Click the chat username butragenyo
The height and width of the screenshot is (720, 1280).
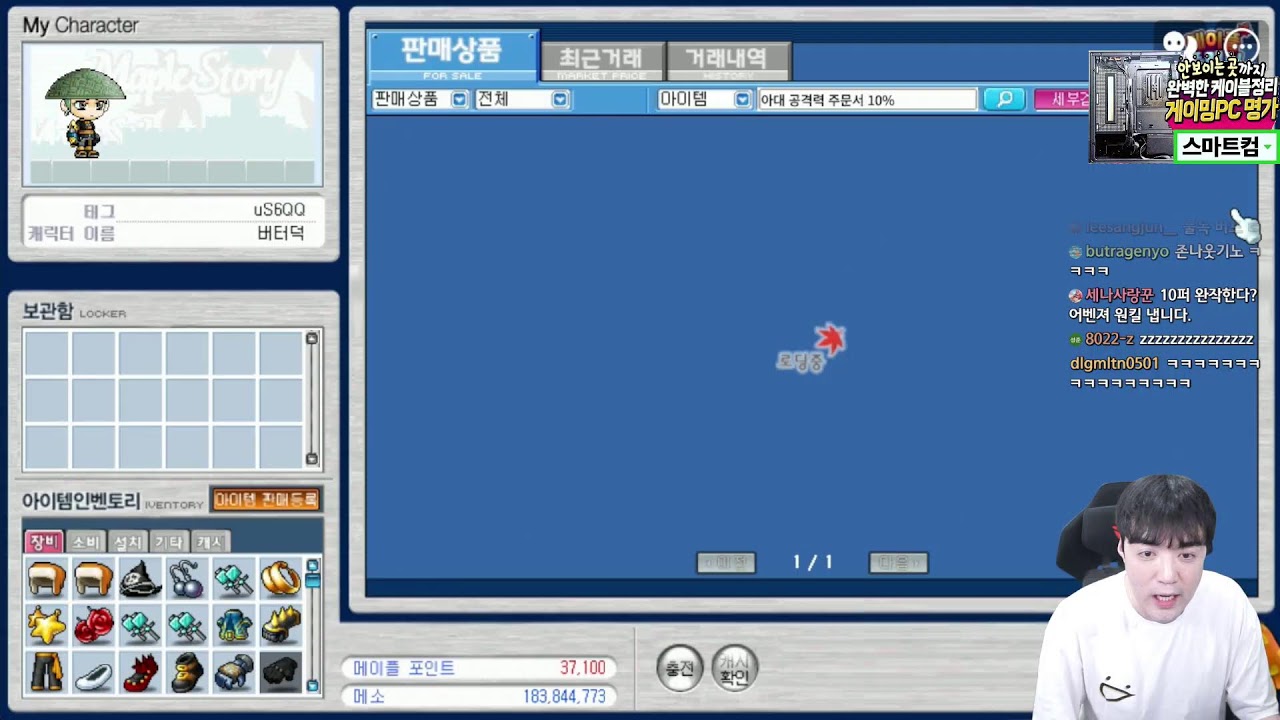pyautogui.click(x=1128, y=252)
